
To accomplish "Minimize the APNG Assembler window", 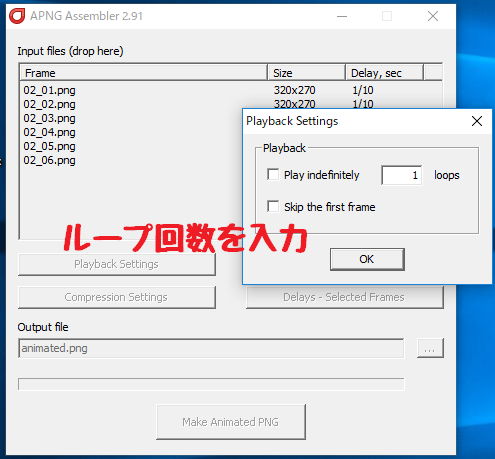I will (342, 16).
